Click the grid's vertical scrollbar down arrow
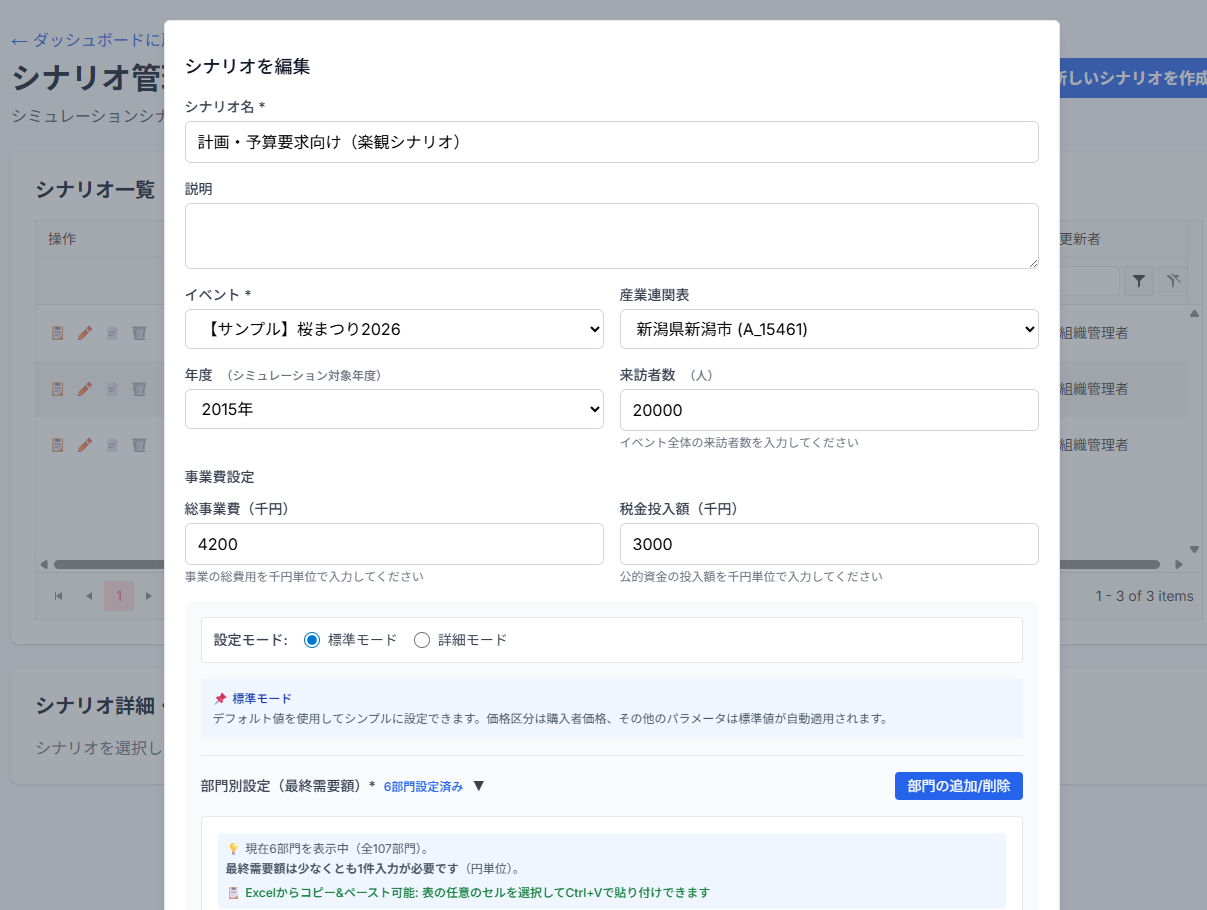The height and width of the screenshot is (910, 1207). point(1194,549)
